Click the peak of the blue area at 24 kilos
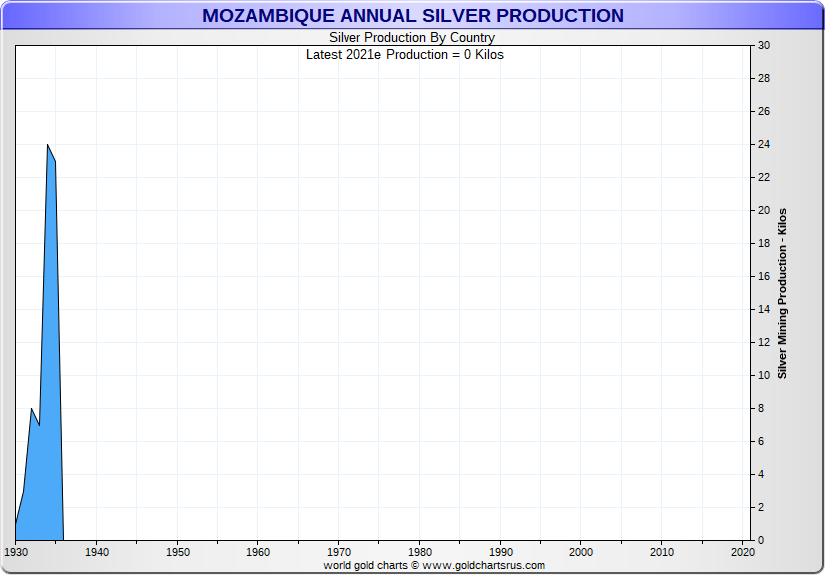This screenshot has width=825, height=575. pos(47,145)
